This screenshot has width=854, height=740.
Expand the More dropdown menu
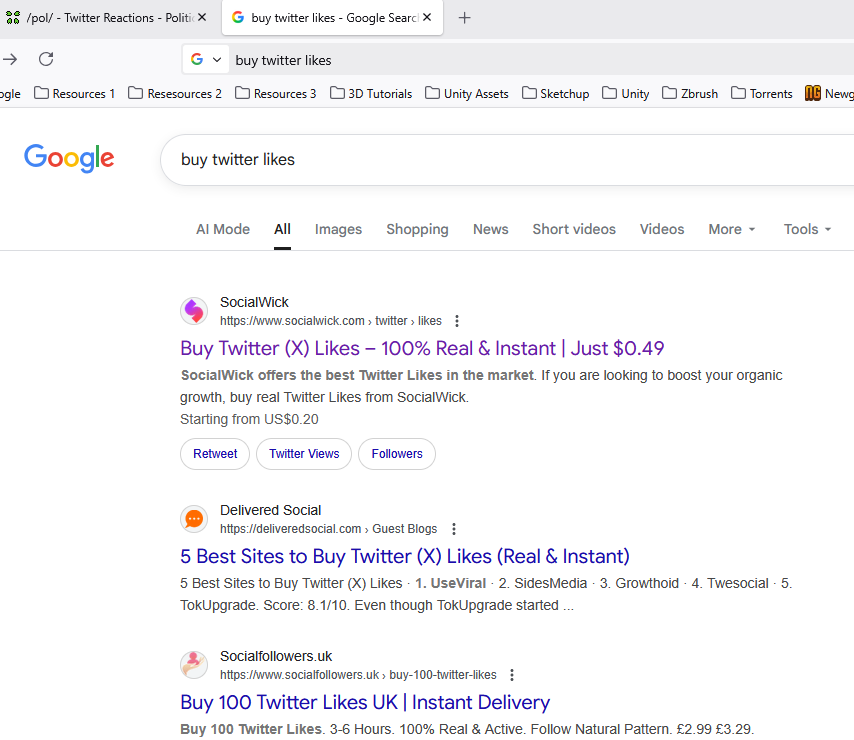731,229
